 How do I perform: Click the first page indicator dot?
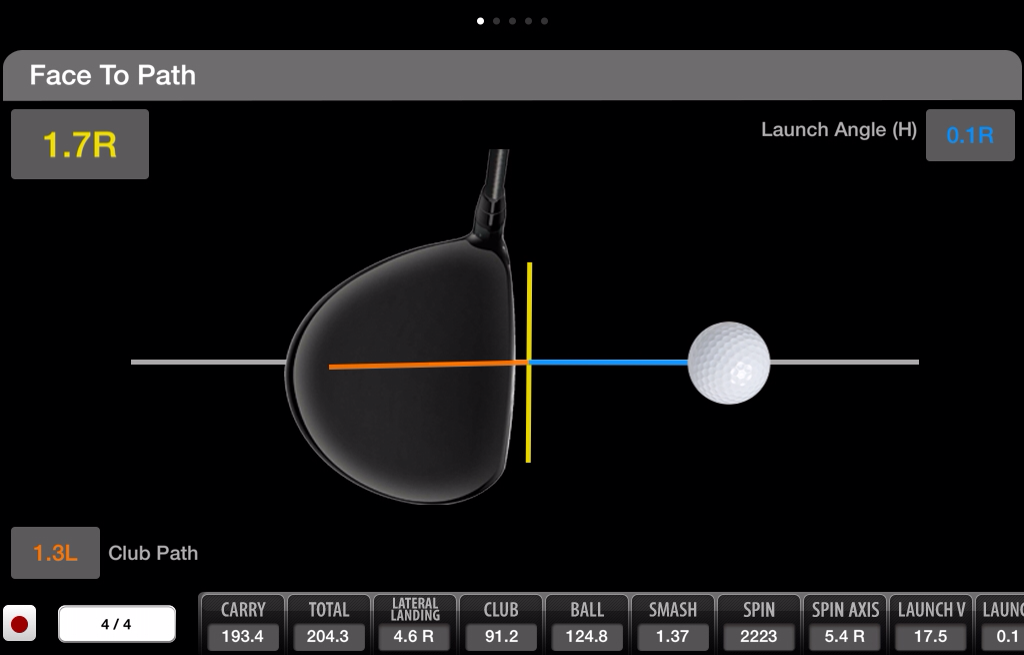click(x=481, y=20)
